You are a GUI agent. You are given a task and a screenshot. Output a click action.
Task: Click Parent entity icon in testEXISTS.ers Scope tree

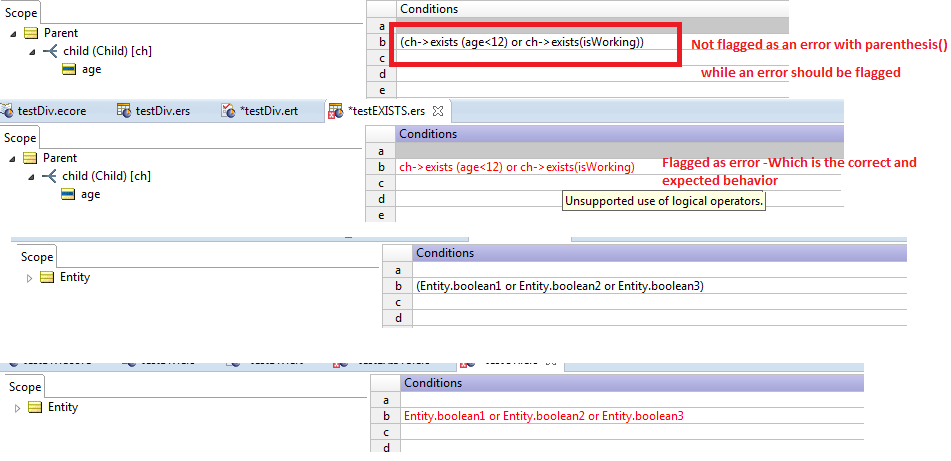coord(30,158)
